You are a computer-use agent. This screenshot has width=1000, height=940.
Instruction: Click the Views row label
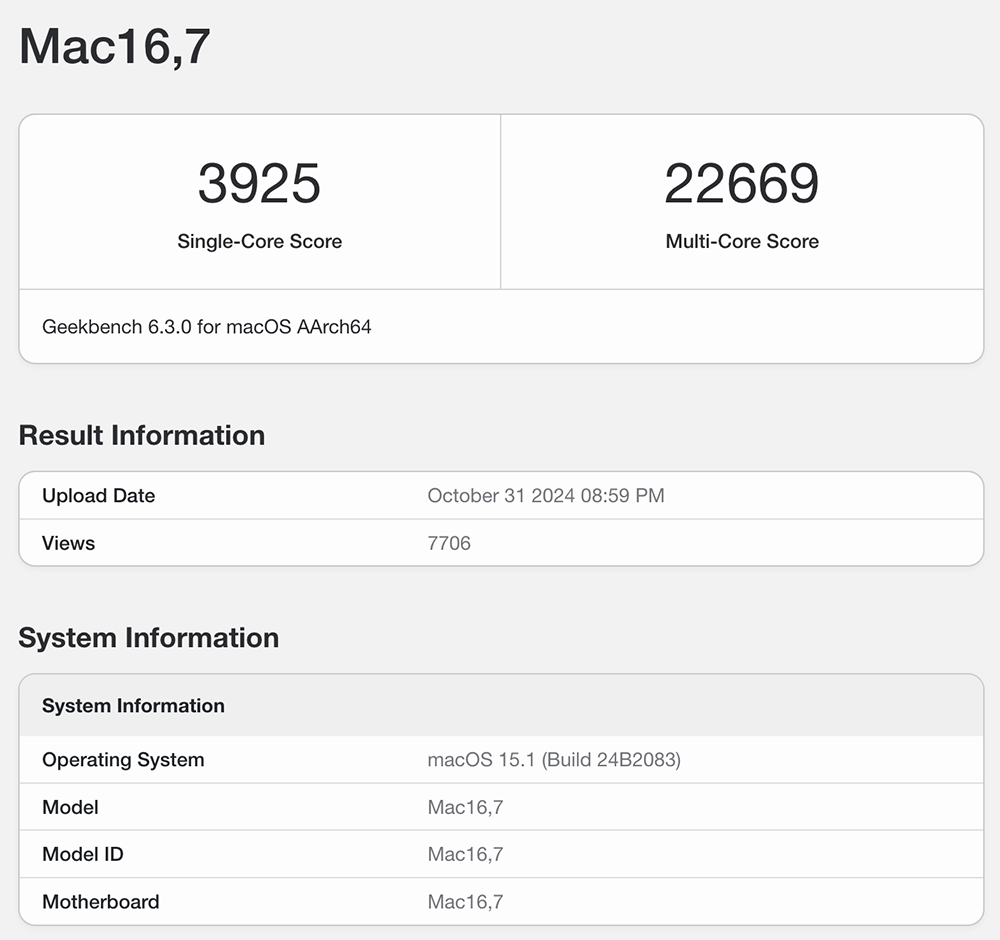(68, 543)
